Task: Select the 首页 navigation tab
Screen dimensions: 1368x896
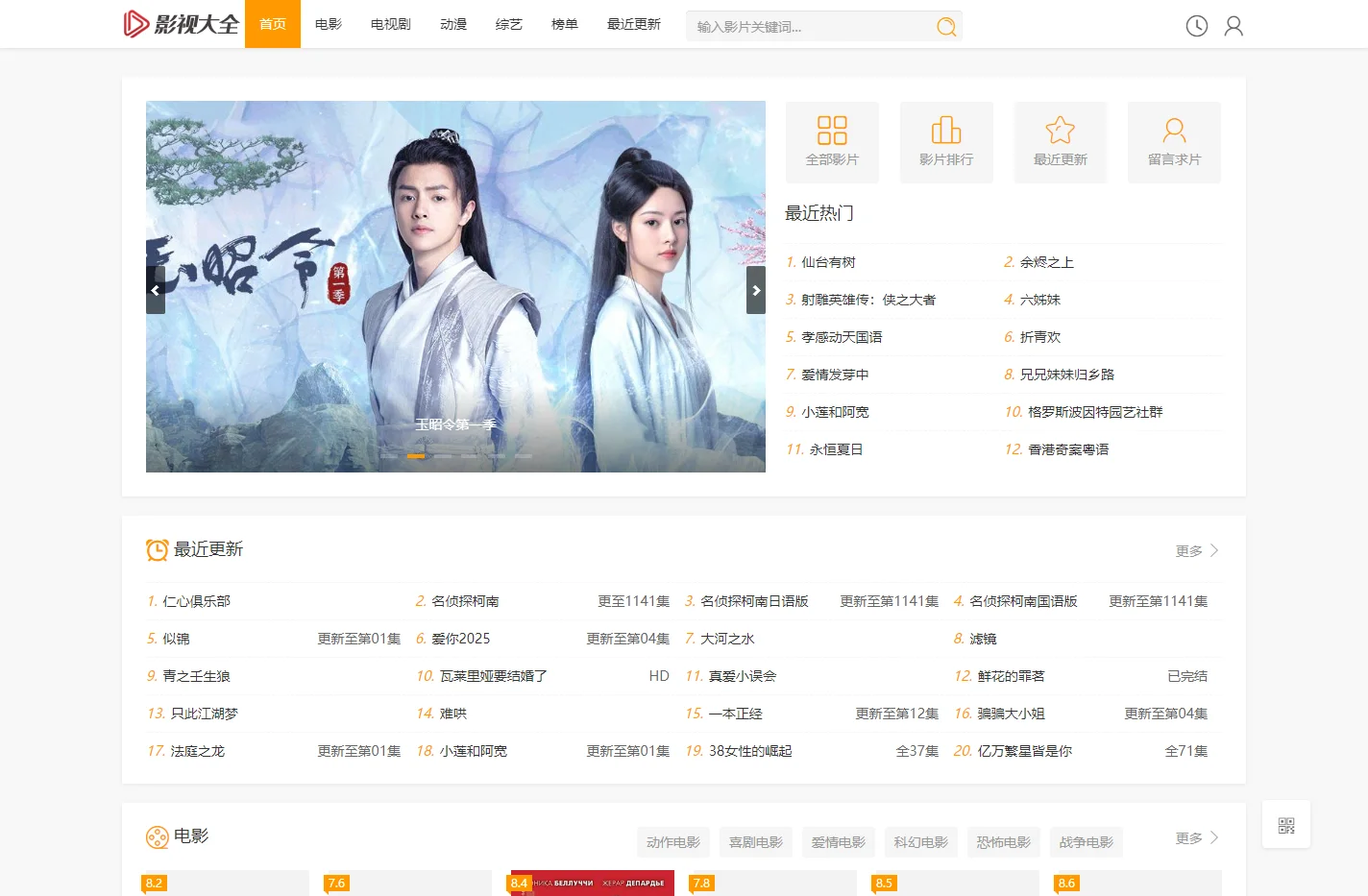Action: (x=273, y=24)
